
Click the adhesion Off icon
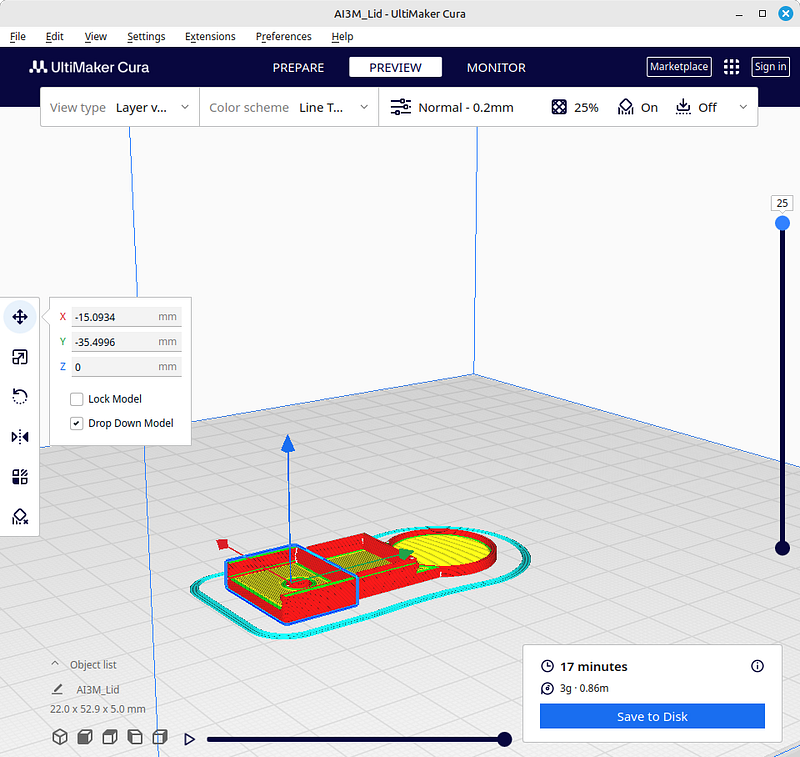[683, 107]
